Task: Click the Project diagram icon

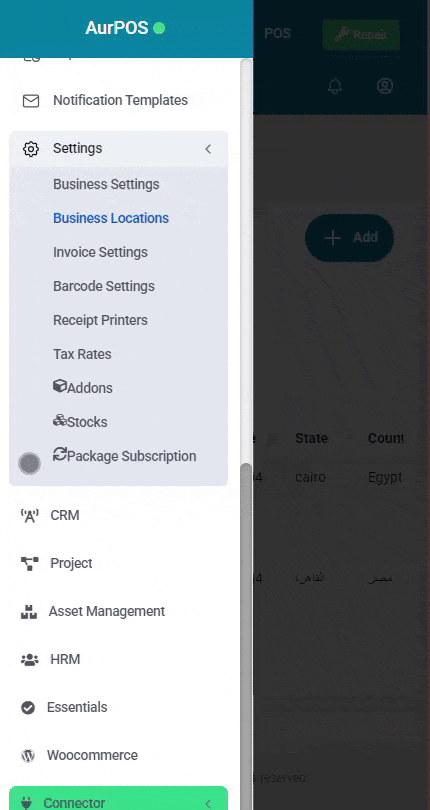Action: point(29,564)
